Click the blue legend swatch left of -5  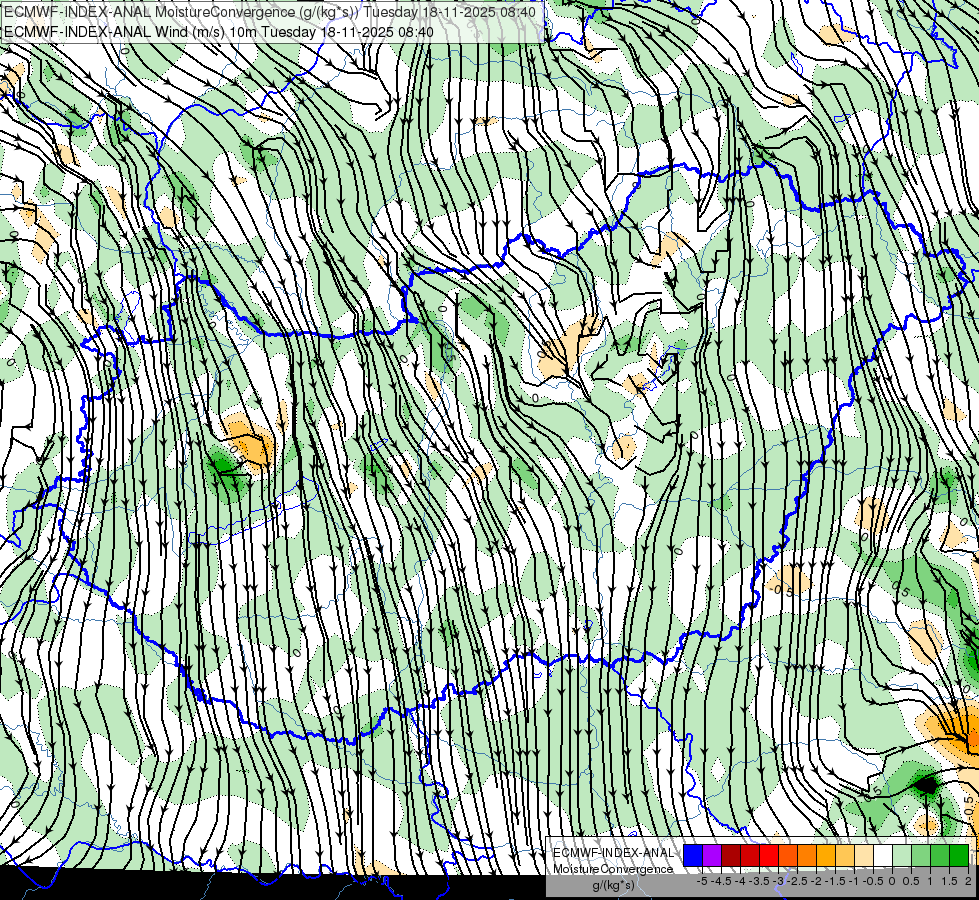click(x=692, y=855)
